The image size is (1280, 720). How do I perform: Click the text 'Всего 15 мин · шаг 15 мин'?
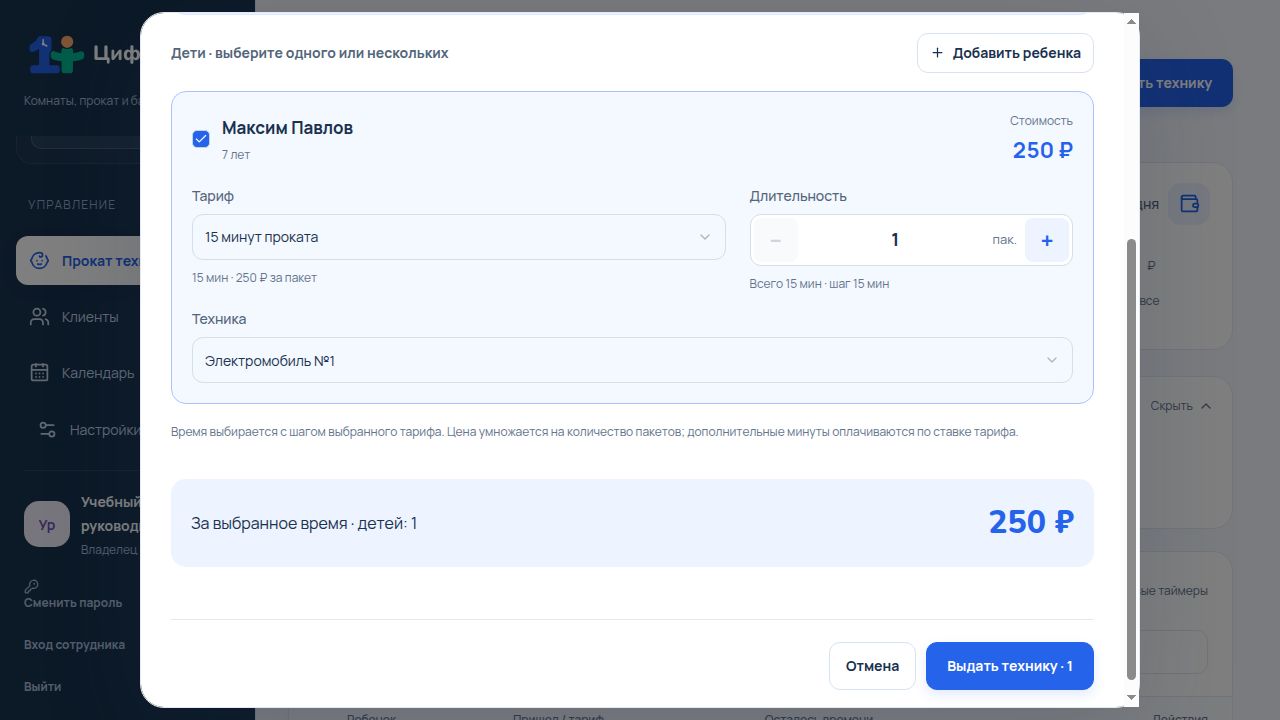[x=819, y=284]
